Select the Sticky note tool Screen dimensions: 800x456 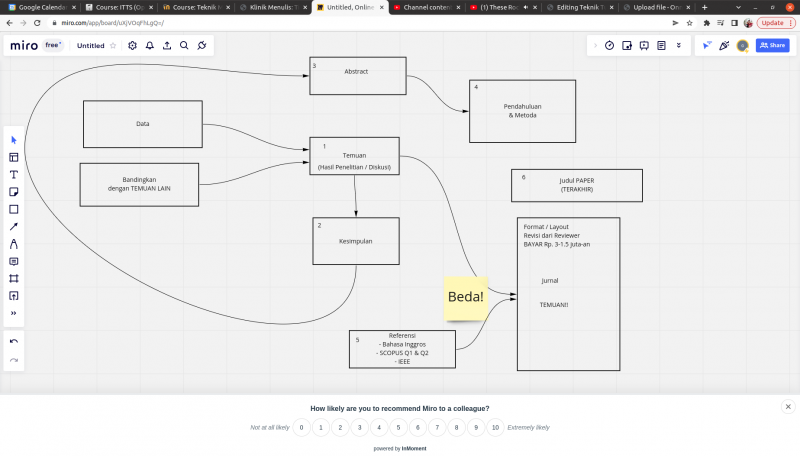14,192
